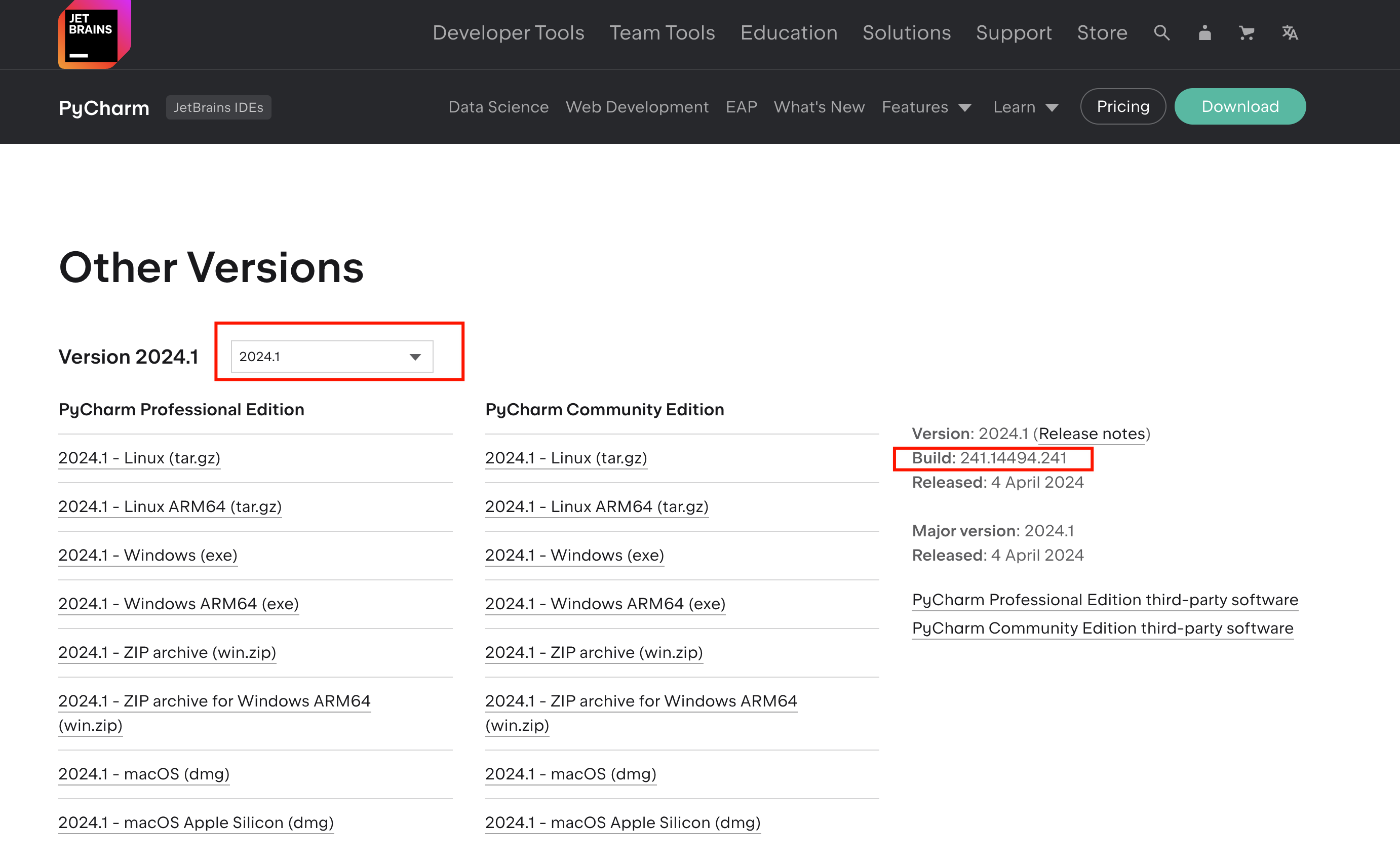Viewport: 1400px width, 864px height.
Task: Select the Data Science navigation item
Action: click(x=498, y=107)
